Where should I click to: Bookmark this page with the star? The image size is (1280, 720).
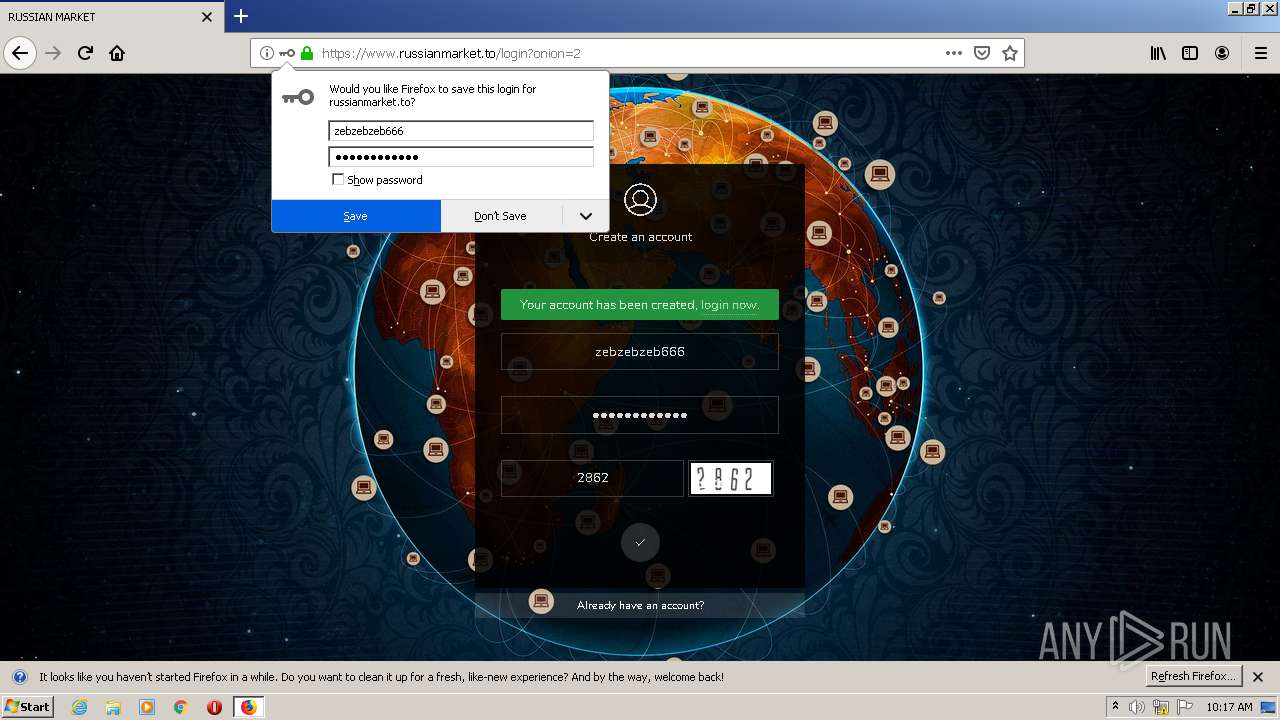[x=1010, y=53]
